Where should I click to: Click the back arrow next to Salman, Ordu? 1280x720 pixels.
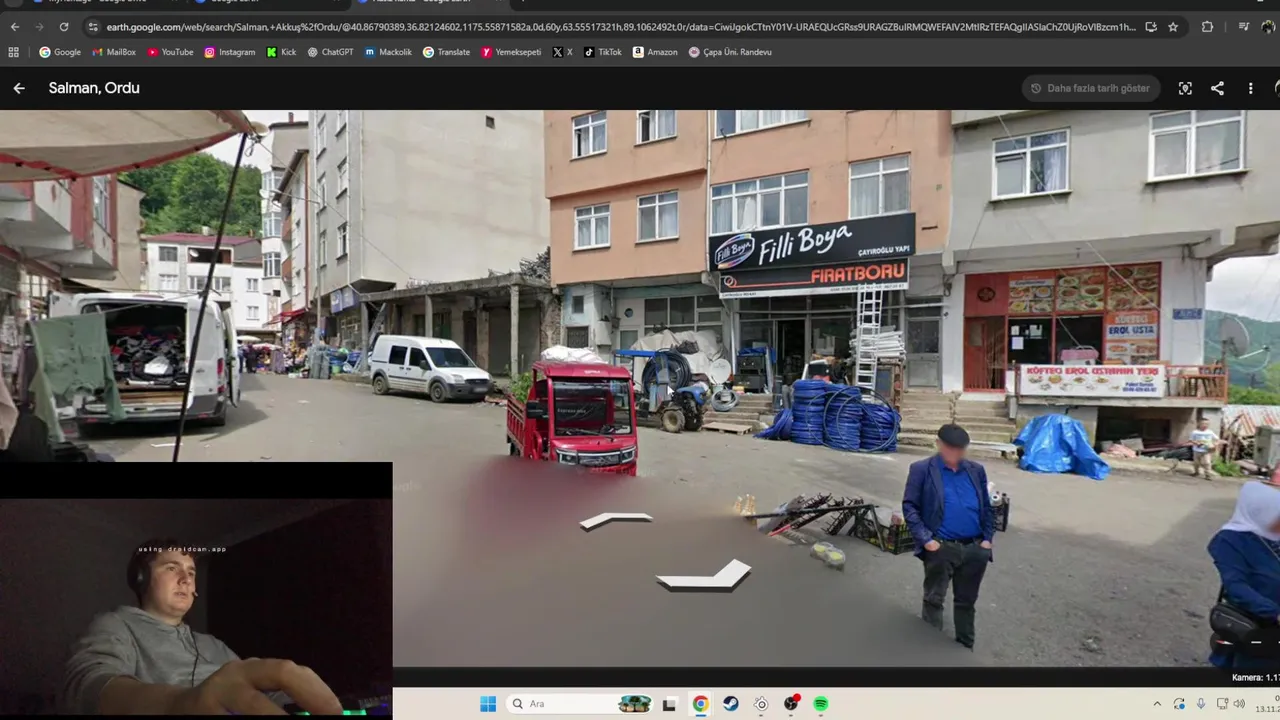coord(19,88)
